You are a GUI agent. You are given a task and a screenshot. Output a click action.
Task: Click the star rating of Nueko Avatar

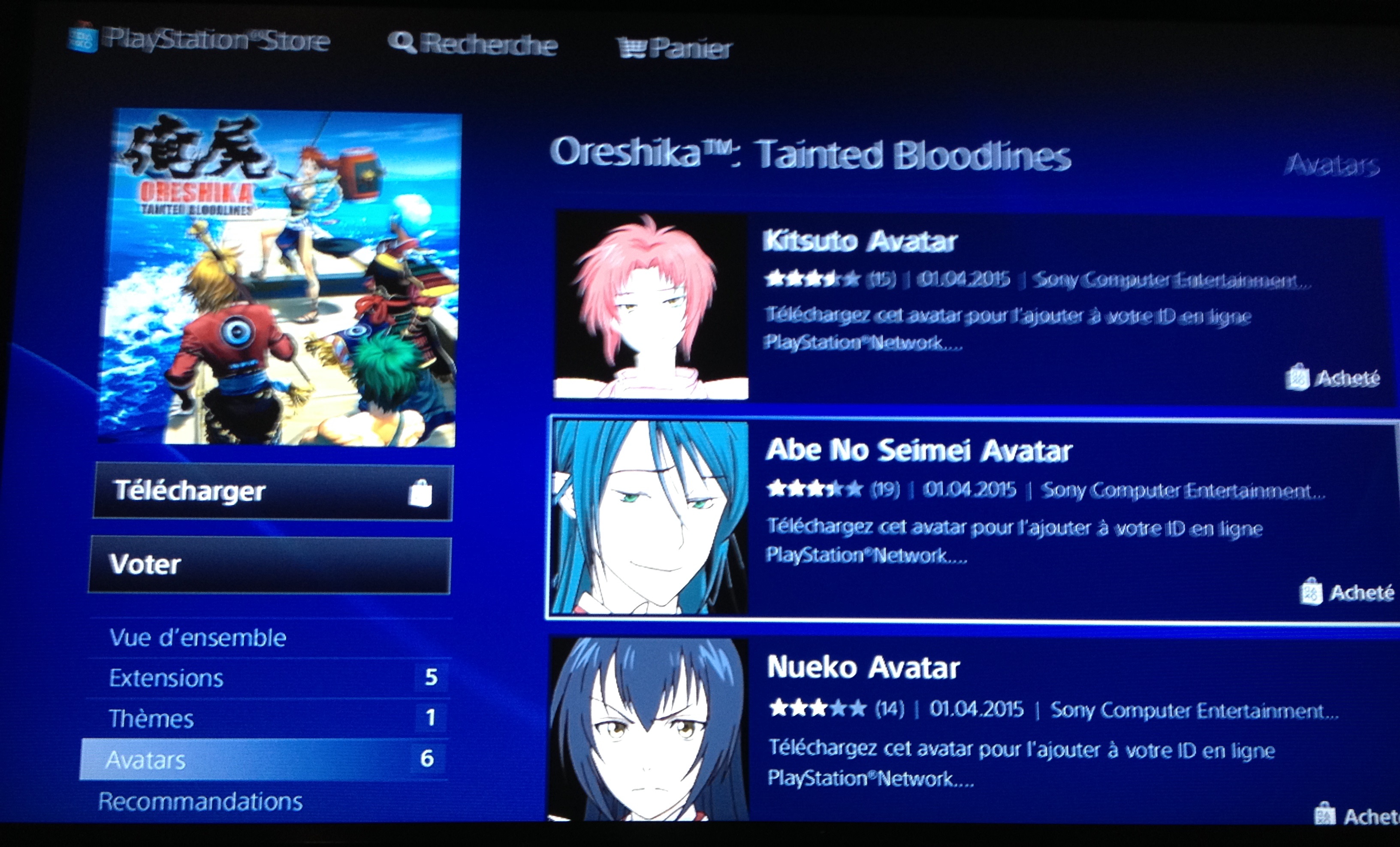[818, 708]
